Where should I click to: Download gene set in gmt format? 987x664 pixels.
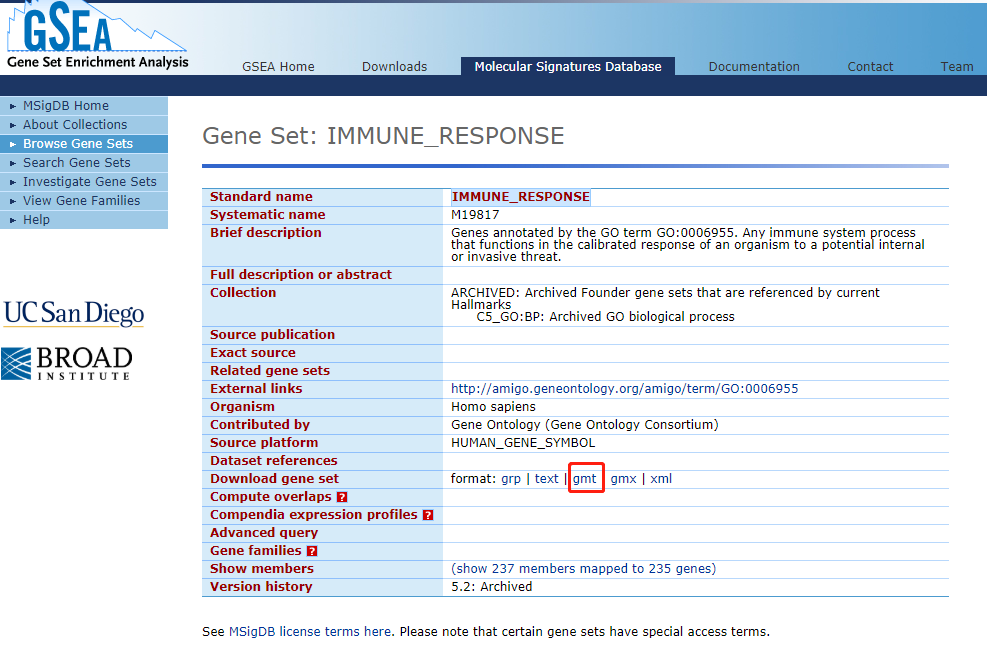tap(585, 479)
